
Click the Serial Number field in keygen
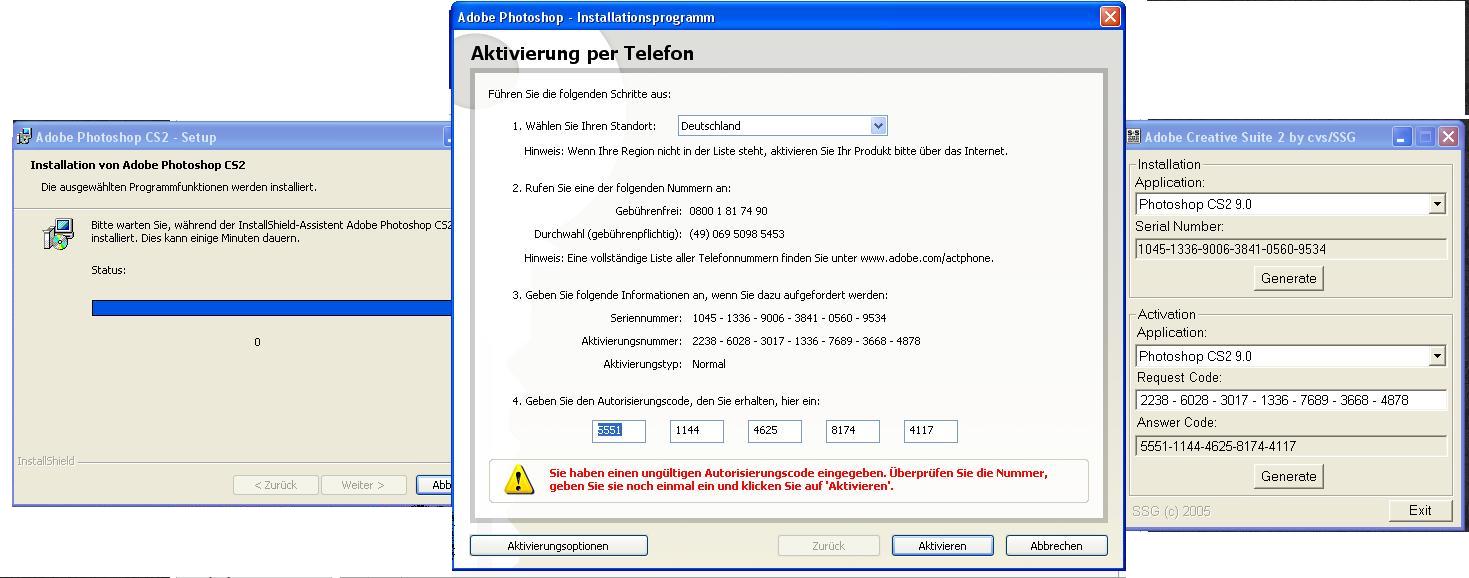click(x=1291, y=249)
